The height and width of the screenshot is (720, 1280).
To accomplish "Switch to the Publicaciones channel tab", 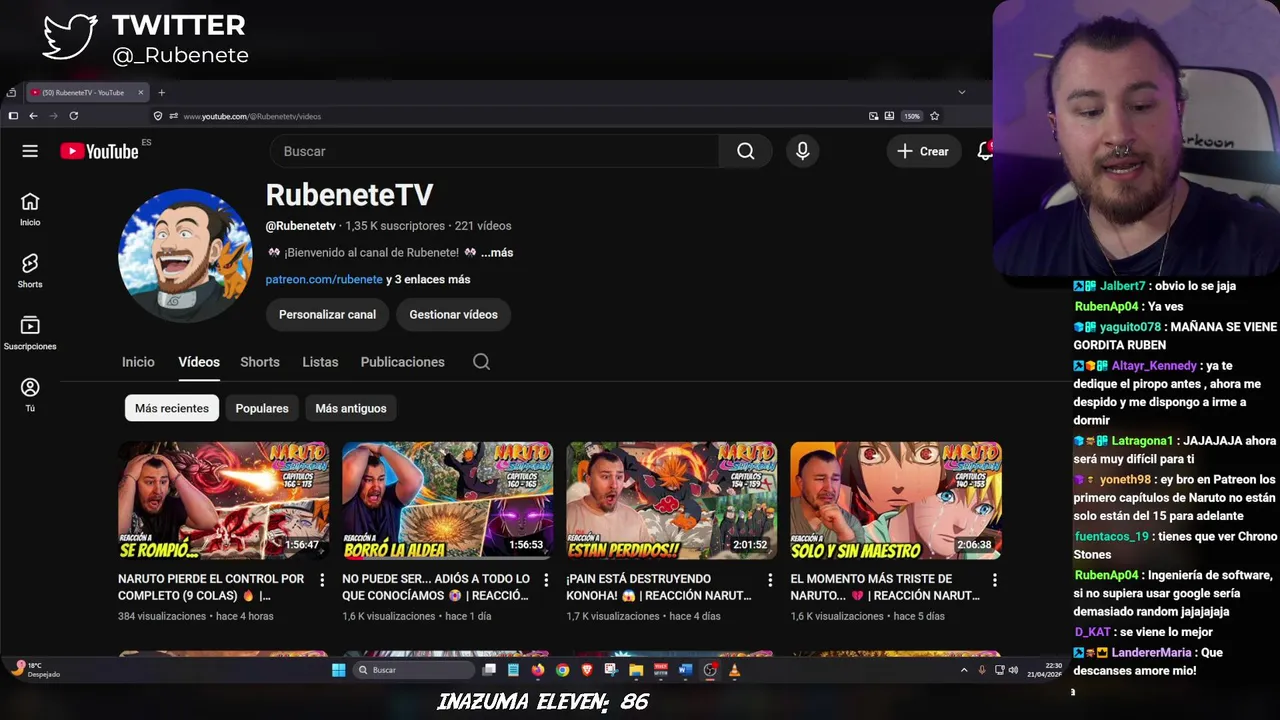I will pos(402,362).
